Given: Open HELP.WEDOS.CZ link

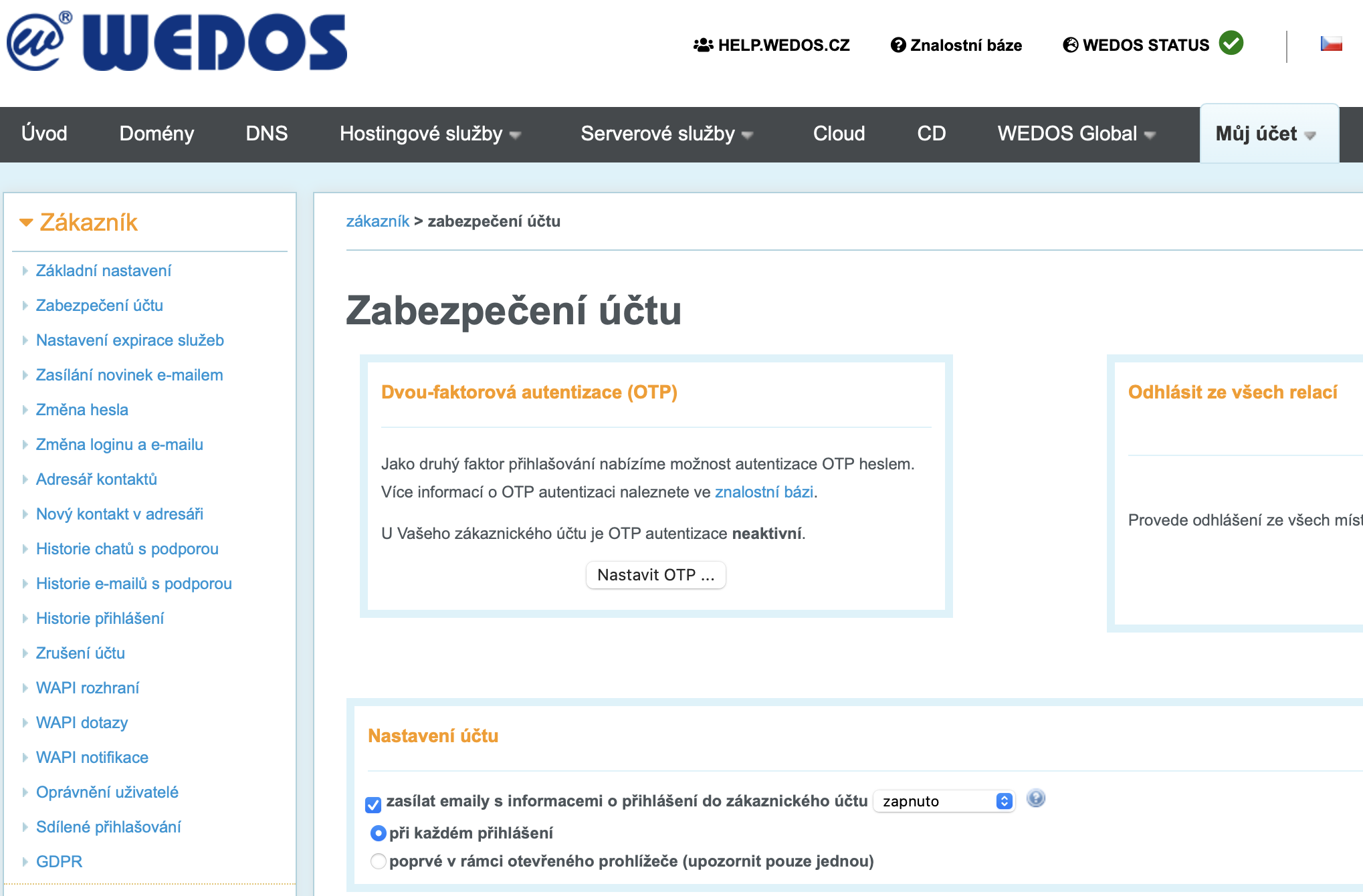Looking at the screenshot, I should [772, 45].
